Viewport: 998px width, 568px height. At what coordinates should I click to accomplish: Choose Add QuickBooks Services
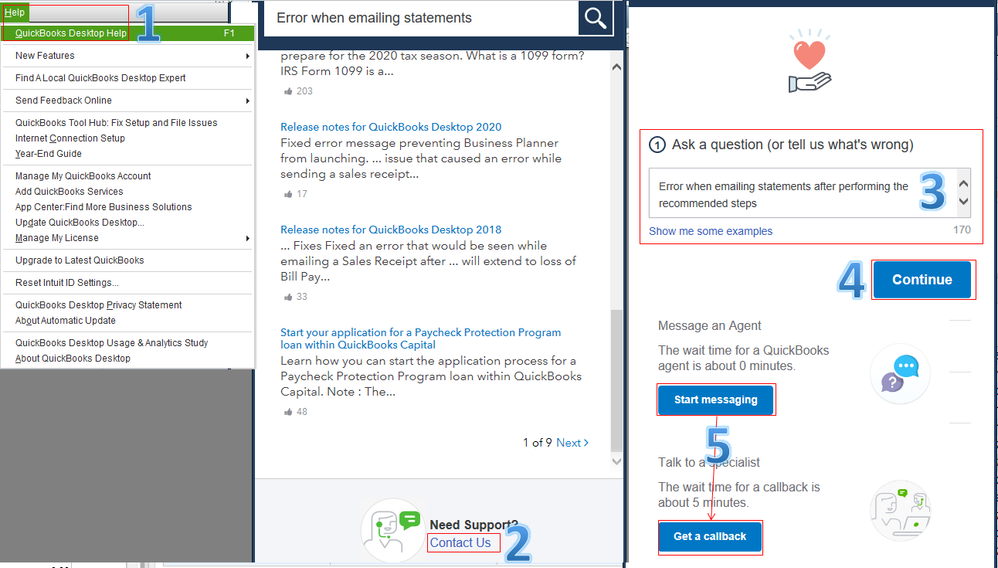point(69,191)
